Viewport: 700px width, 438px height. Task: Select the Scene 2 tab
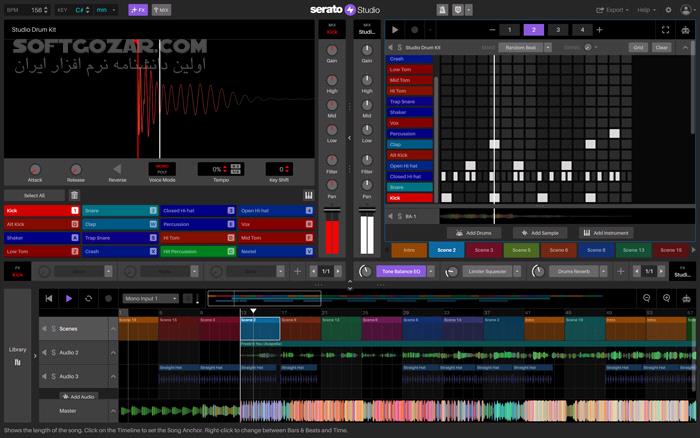tap(446, 250)
